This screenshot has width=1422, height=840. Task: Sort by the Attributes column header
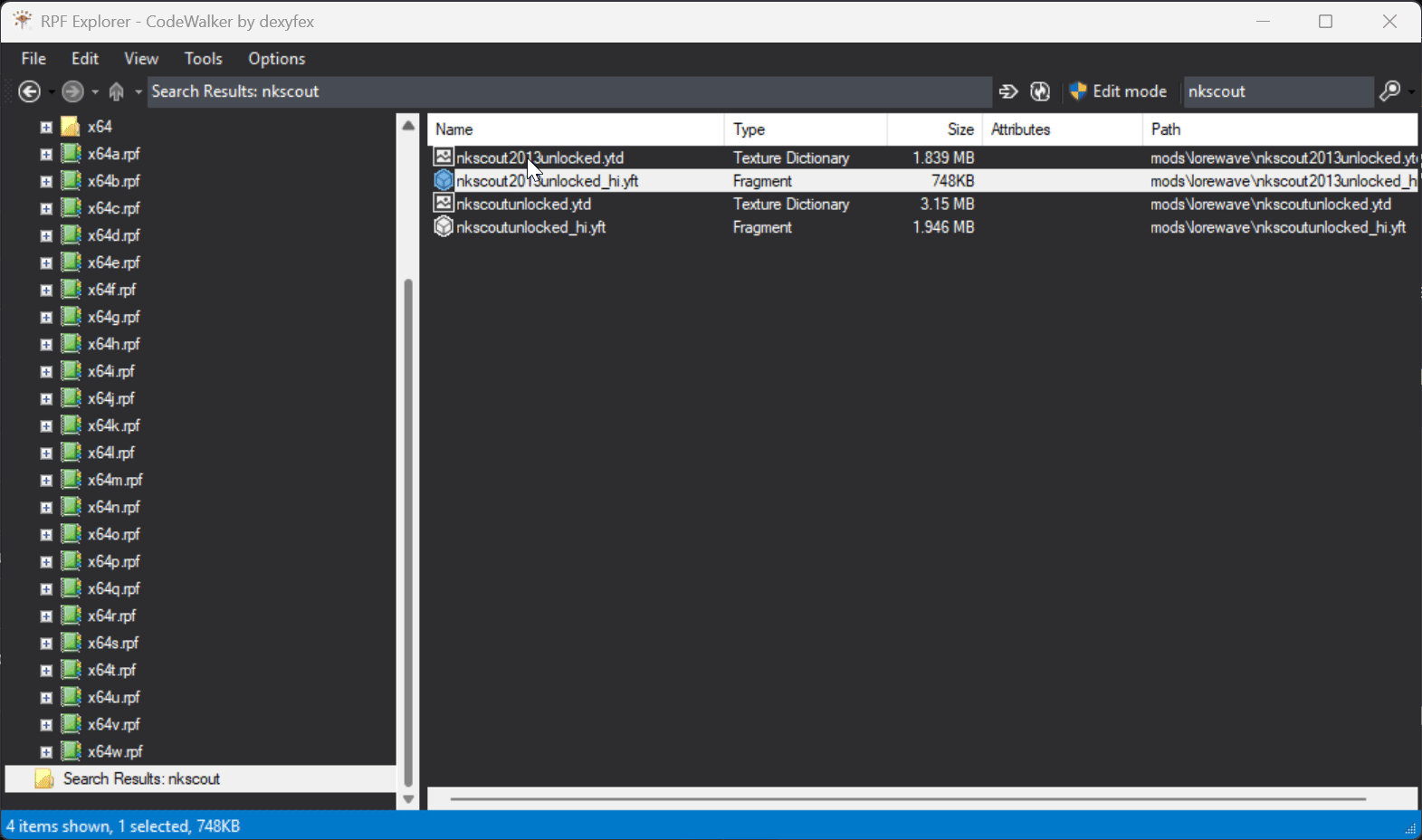[x=1063, y=129]
